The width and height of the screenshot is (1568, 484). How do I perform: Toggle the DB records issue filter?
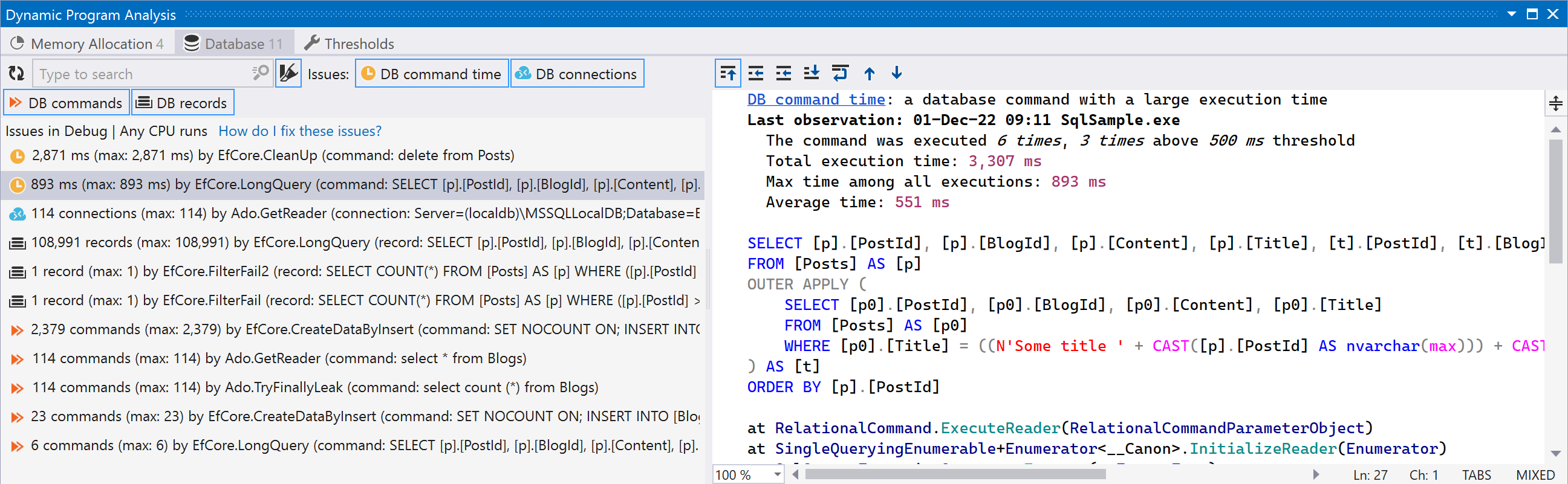[x=183, y=103]
